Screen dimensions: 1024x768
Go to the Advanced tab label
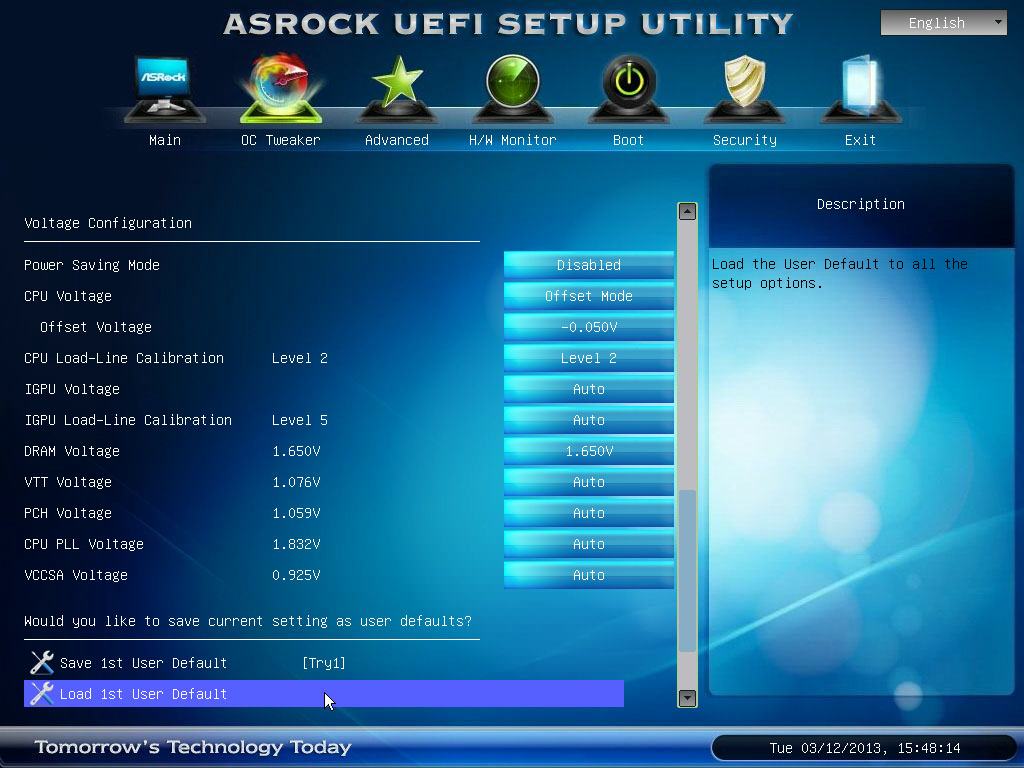pyautogui.click(x=397, y=140)
